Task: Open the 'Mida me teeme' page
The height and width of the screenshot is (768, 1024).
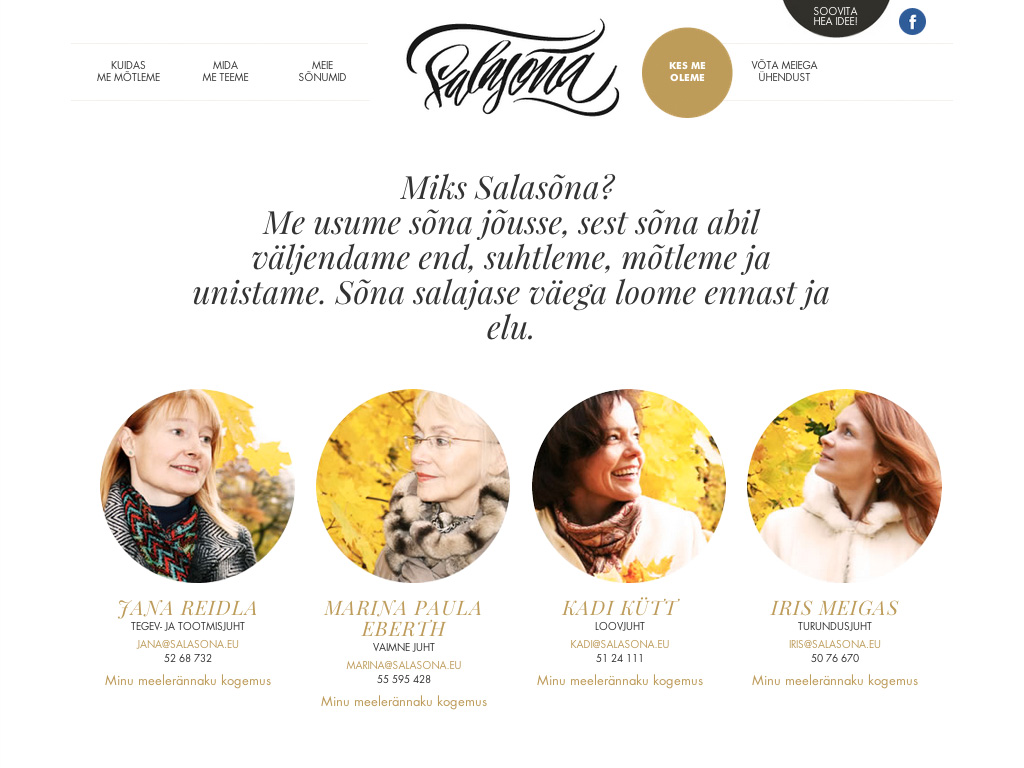Action: [225, 71]
